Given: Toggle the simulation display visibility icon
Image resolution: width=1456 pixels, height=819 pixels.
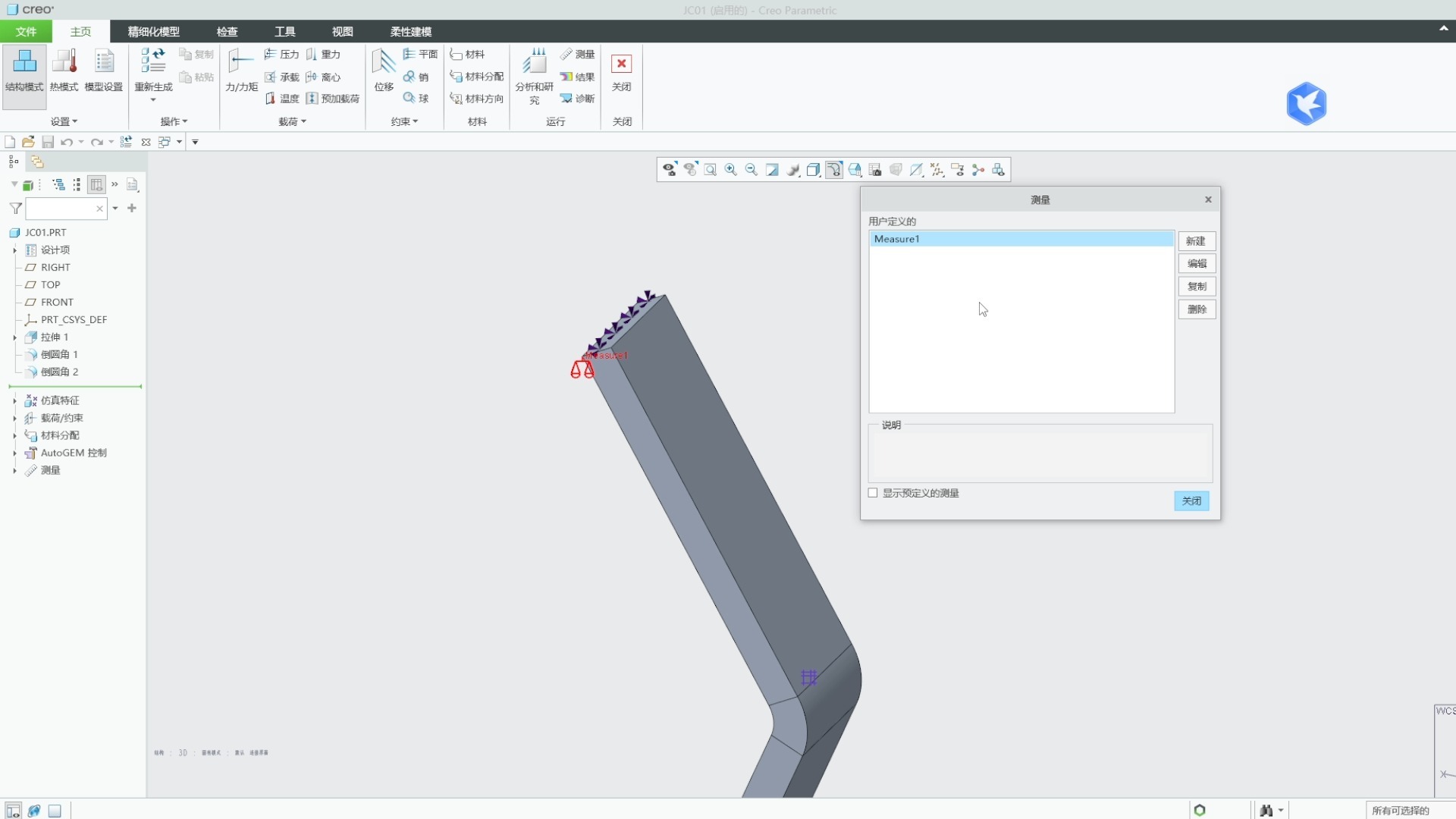Looking at the screenshot, I should pos(999,170).
